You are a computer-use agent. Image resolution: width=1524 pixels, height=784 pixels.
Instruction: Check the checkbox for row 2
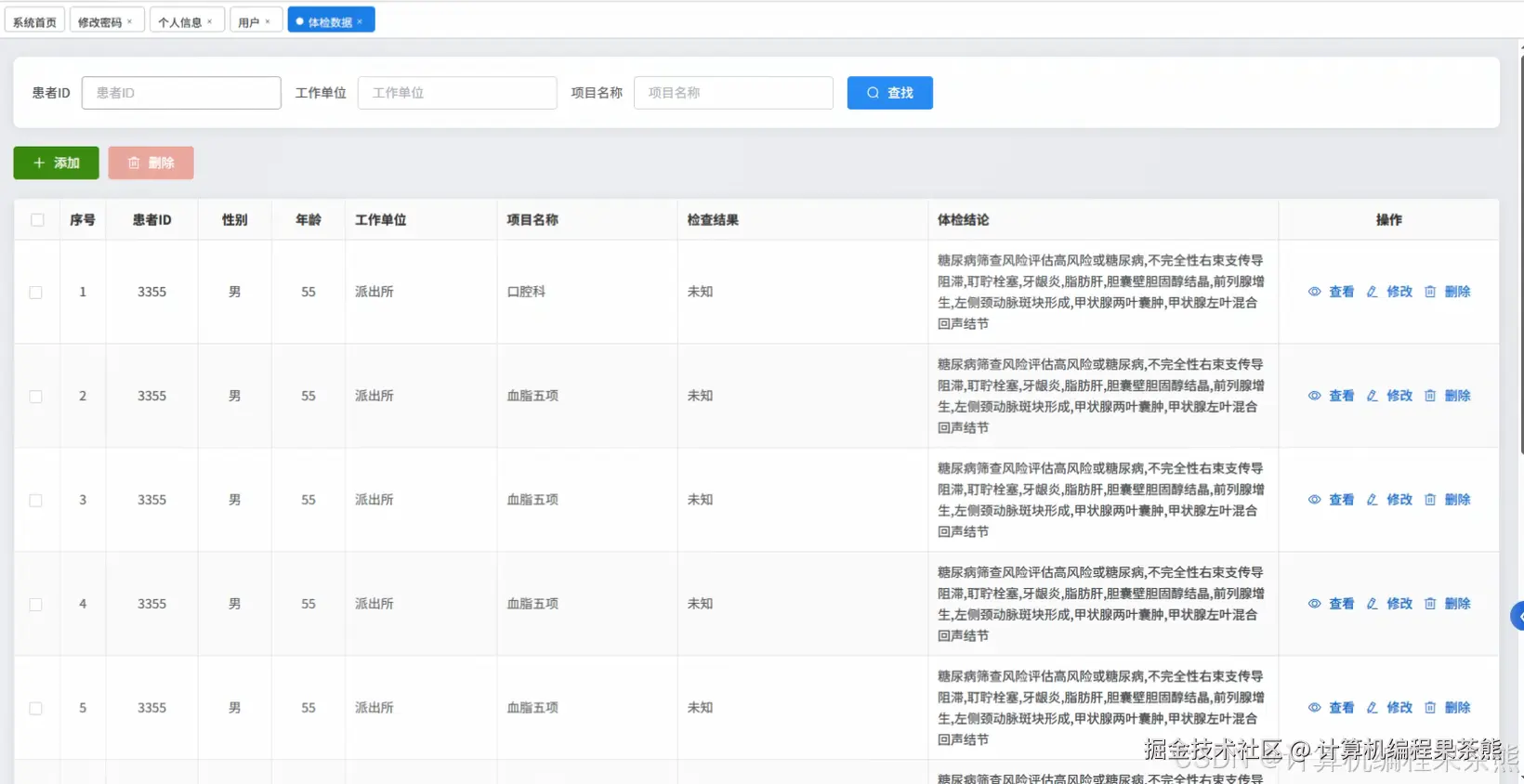pyautogui.click(x=35, y=396)
